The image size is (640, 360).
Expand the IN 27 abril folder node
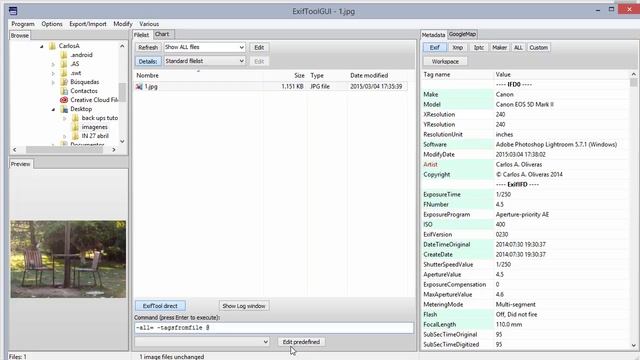point(64,136)
